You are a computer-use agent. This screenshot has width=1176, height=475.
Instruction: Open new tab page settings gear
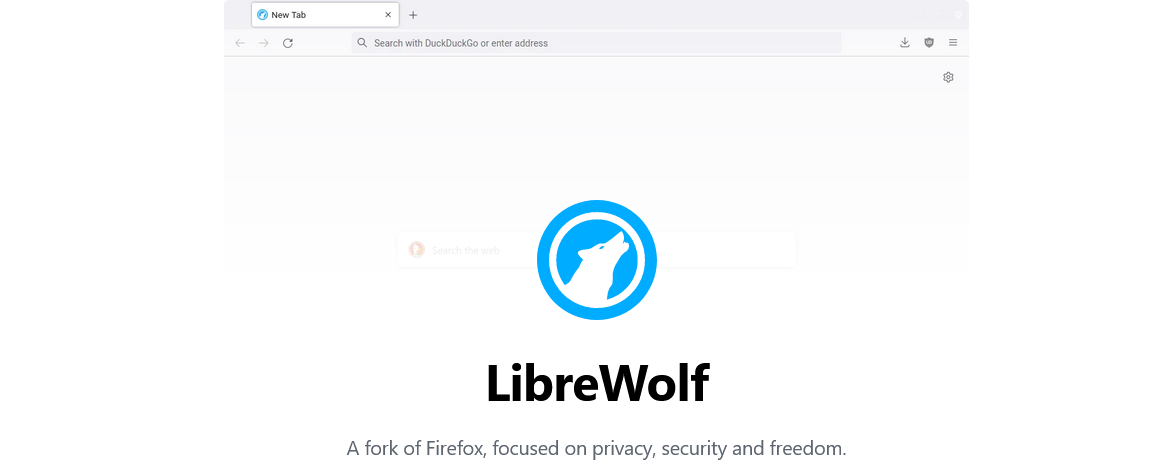pos(948,77)
